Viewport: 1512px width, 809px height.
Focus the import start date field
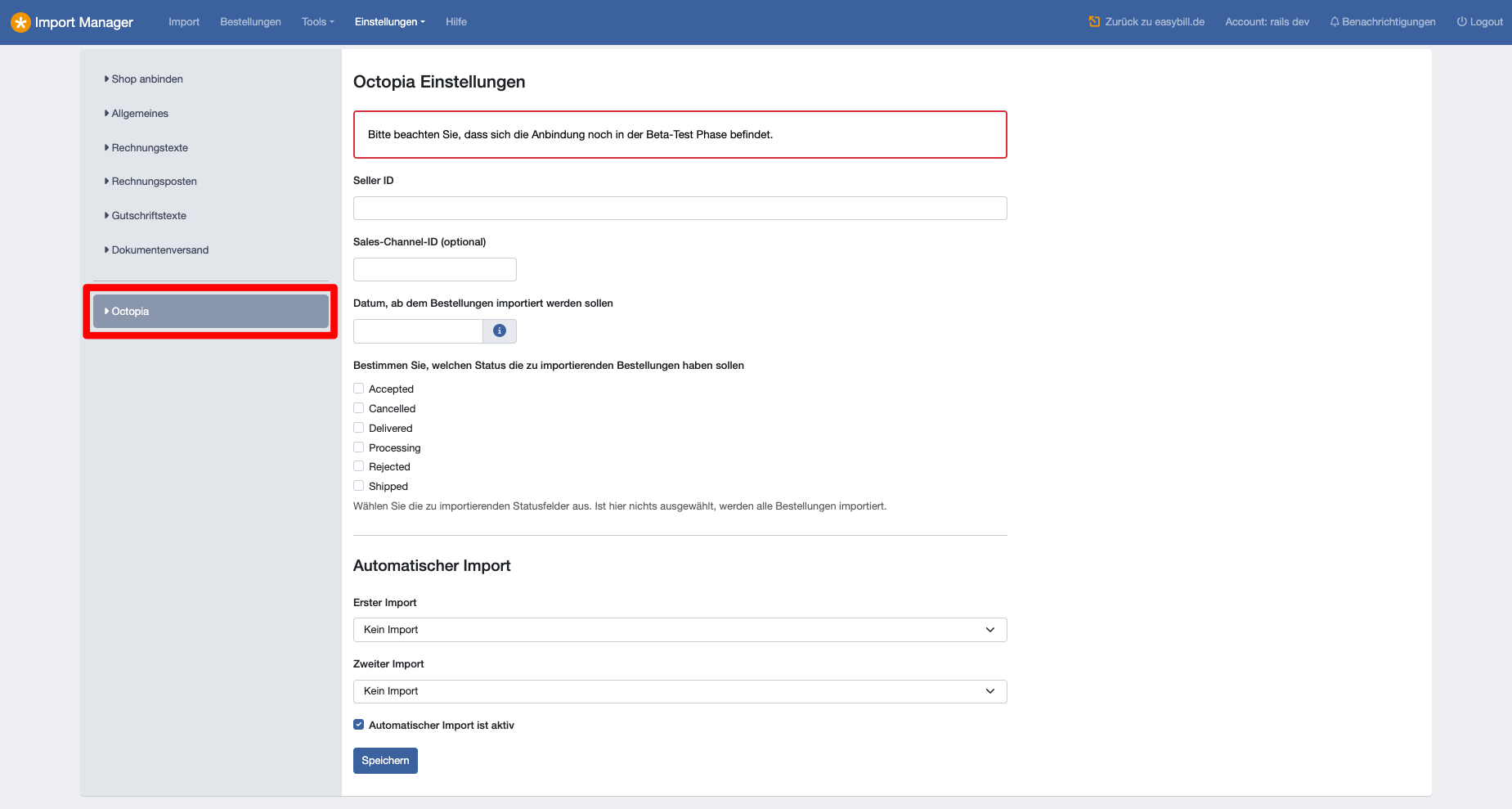(418, 331)
